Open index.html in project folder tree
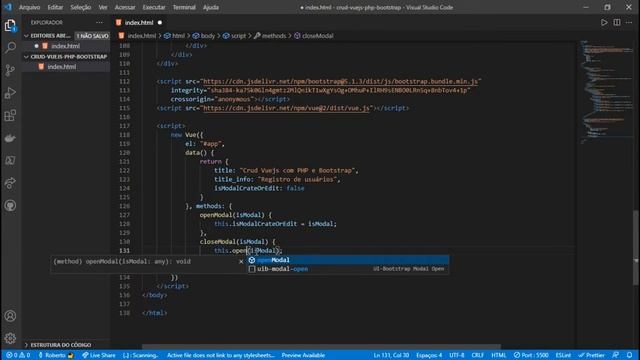The image size is (640, 360). (x=62, y=67)
